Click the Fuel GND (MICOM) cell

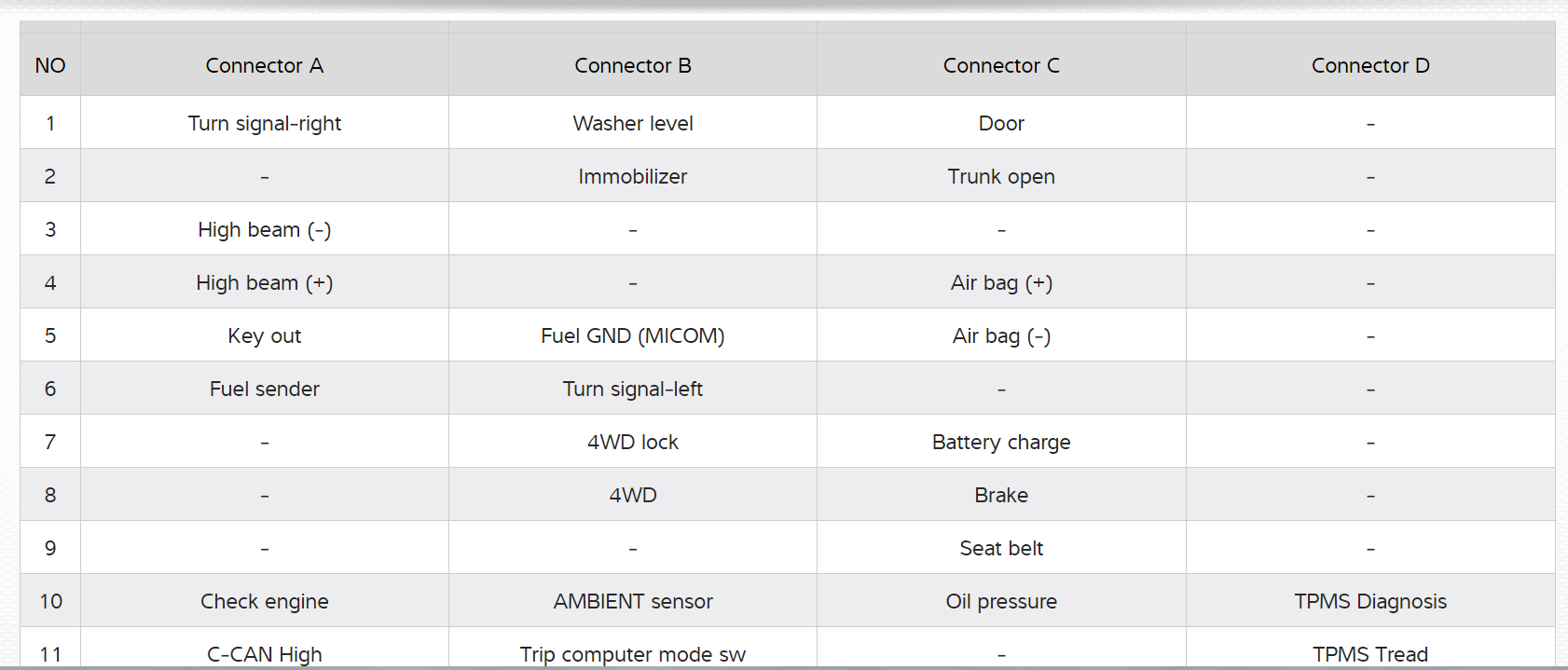pyautogui.click(x=632, y=335)
